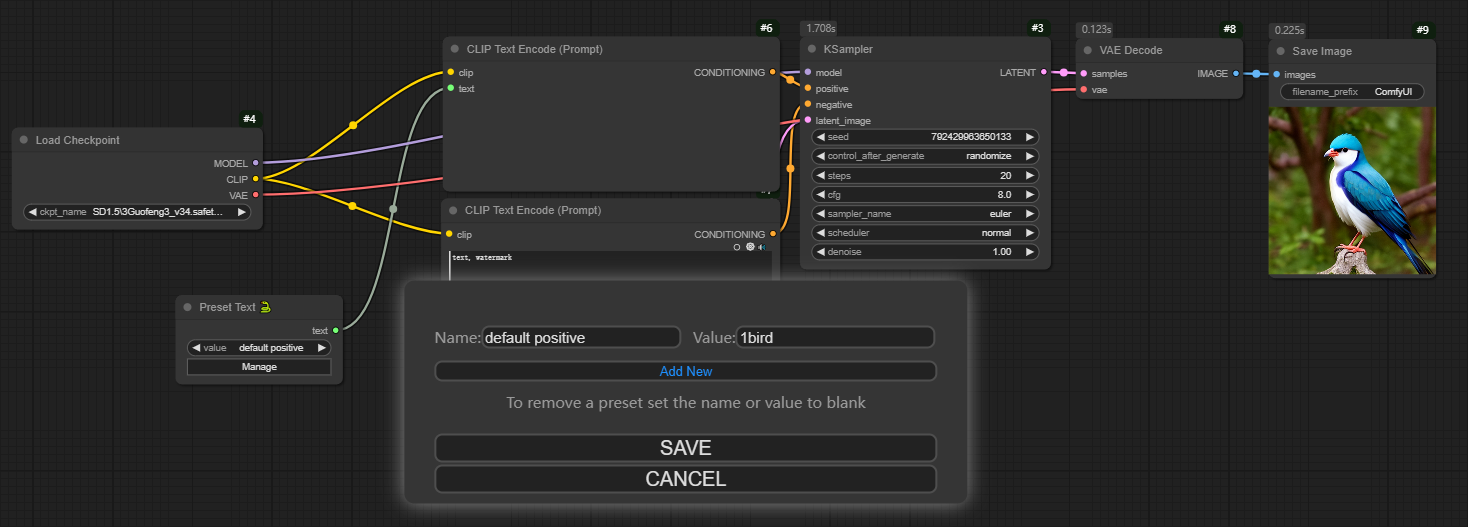Click the snake icon in the Preset Text title
The image size is (1468, 527).
(266, 307)
